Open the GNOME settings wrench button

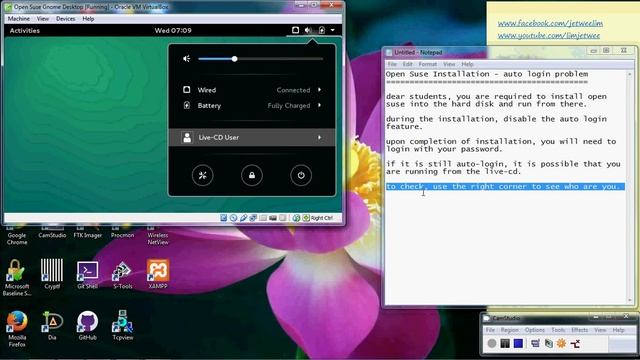[202, 176]
